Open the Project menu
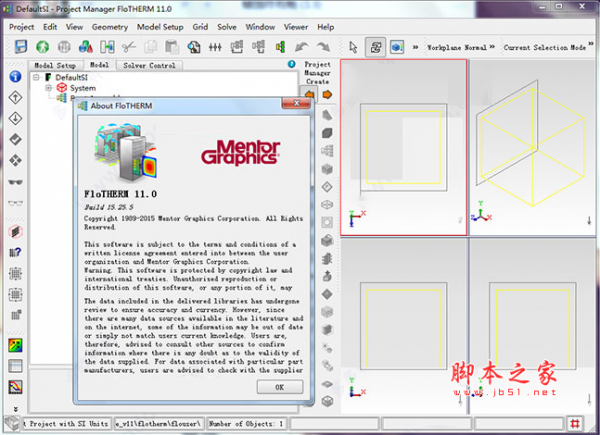Screen dimensions: 600x435 coord(21,27)
